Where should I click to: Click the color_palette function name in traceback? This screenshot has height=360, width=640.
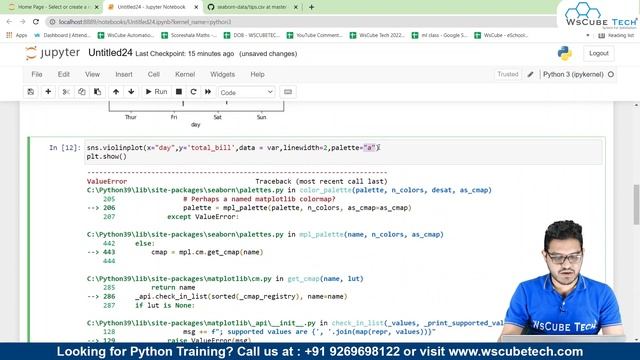click(325, 190)
